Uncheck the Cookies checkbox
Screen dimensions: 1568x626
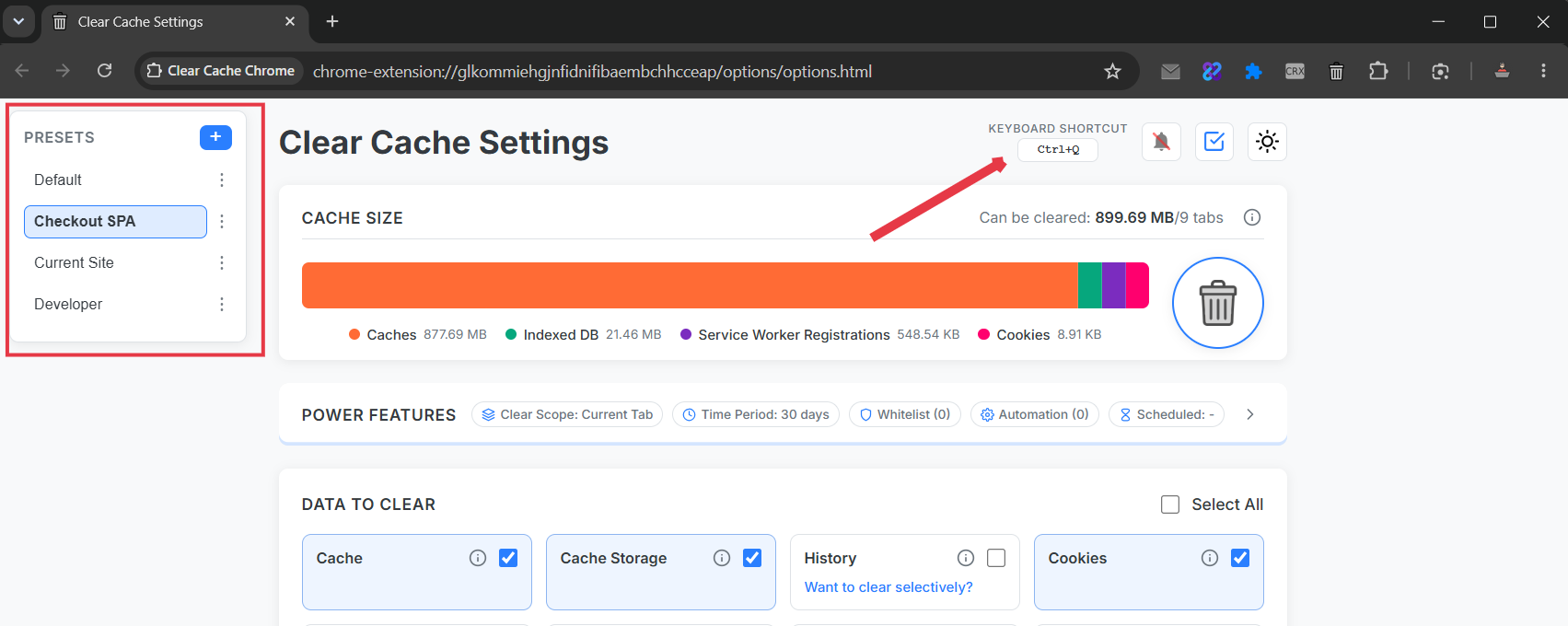click(1240, 558)
